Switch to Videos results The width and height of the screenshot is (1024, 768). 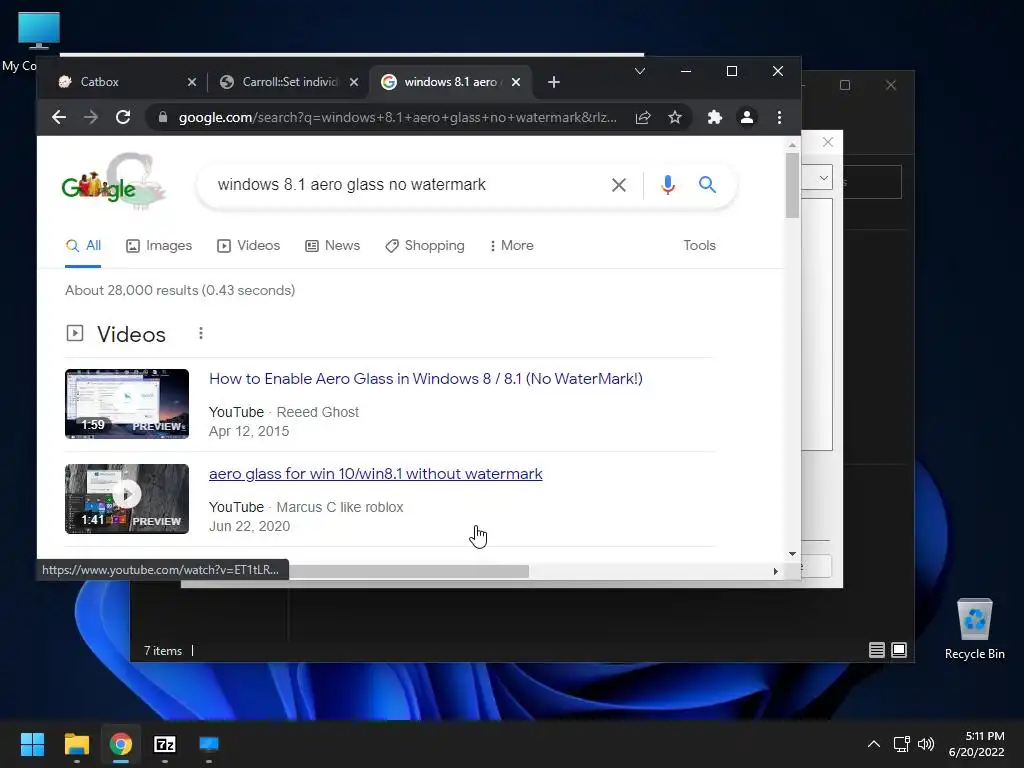click(x=248, y=246)
